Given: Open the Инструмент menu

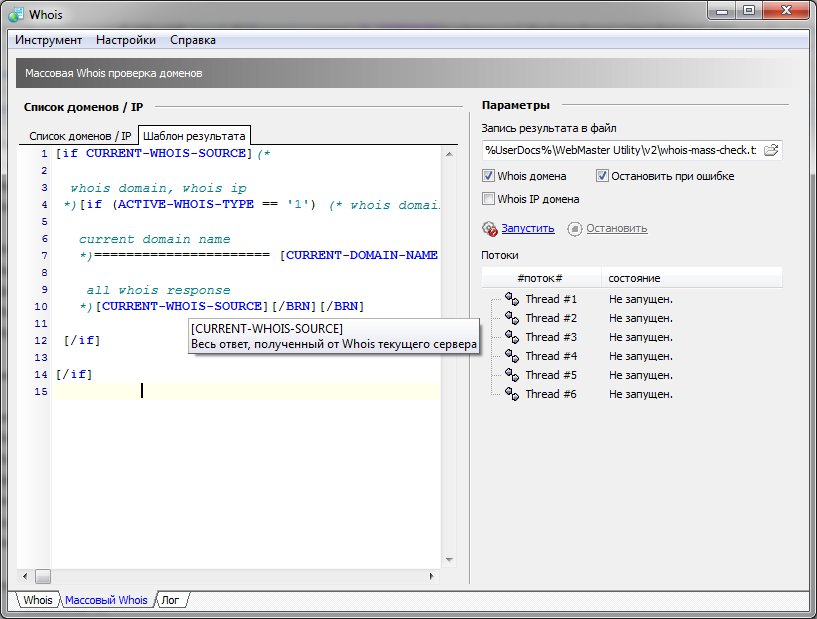Looking at the screenshot, I should pyautogui.click(x=48, y=40).
